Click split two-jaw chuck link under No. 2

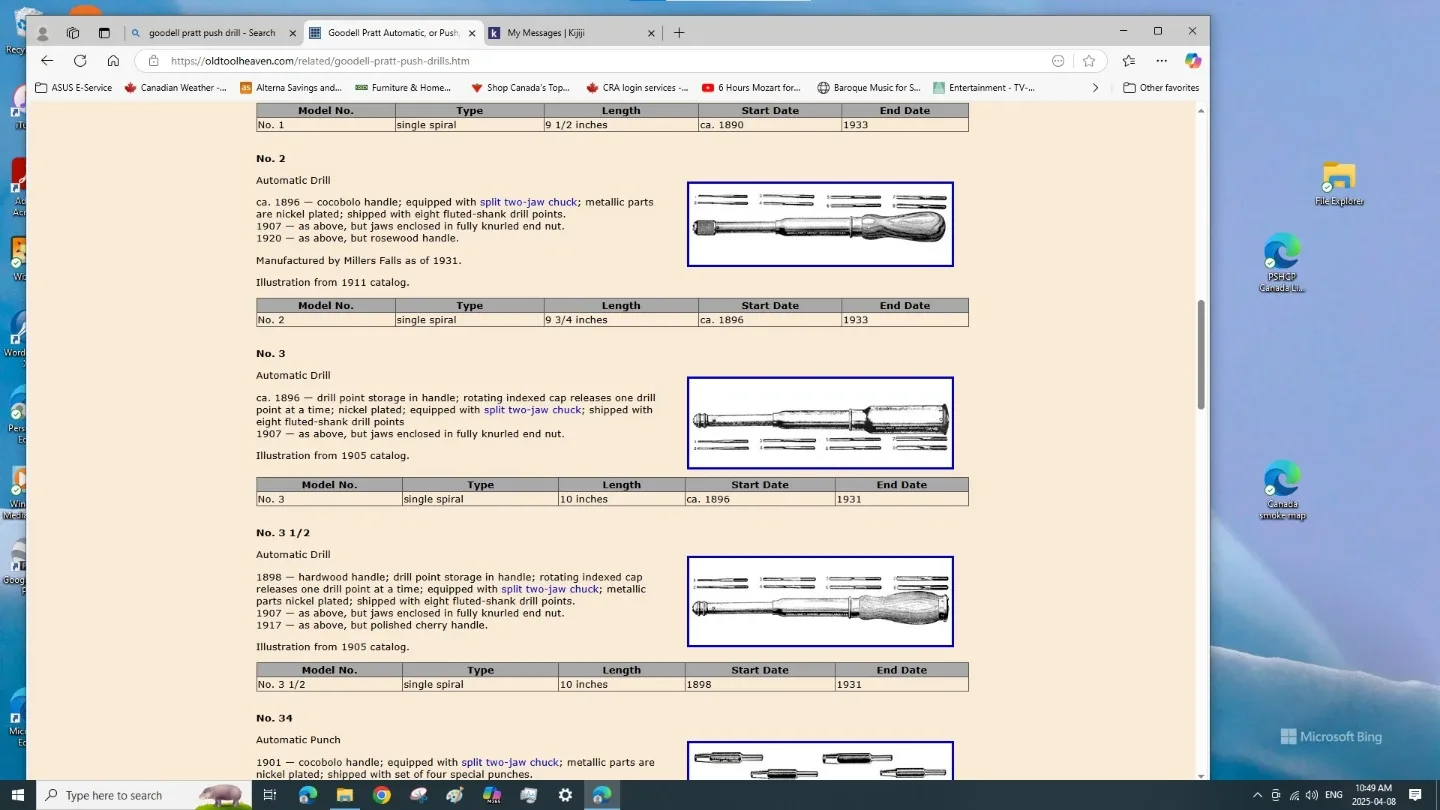[528, 202]
